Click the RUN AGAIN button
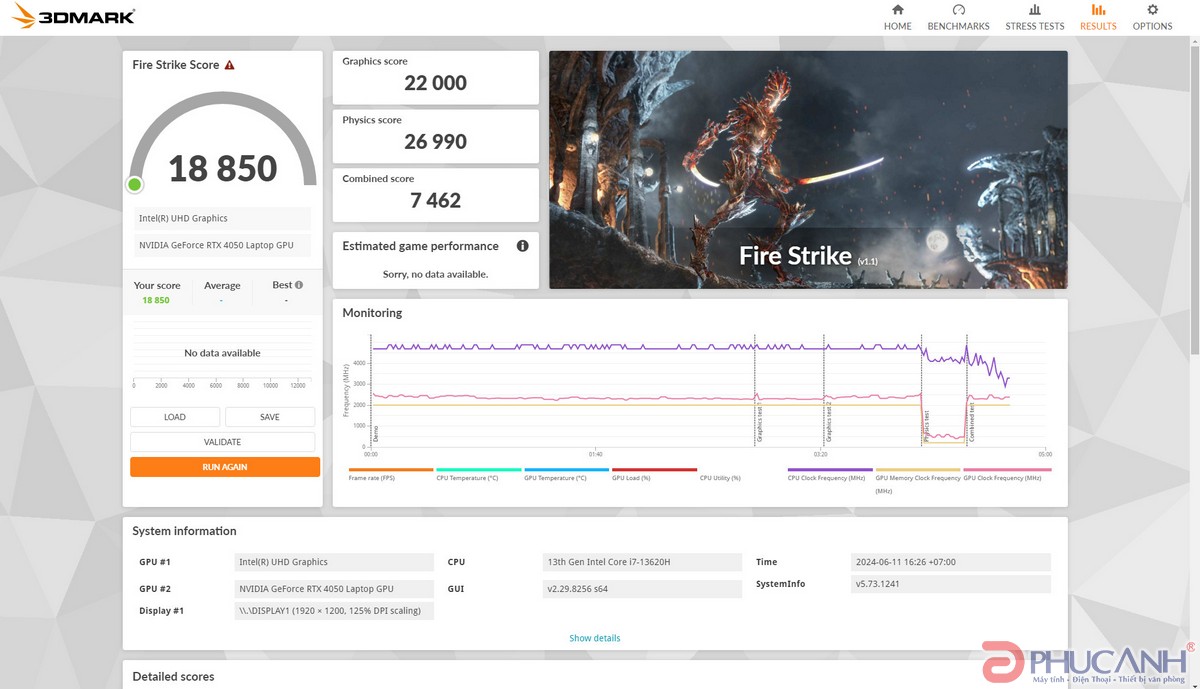 pos(225,467)
